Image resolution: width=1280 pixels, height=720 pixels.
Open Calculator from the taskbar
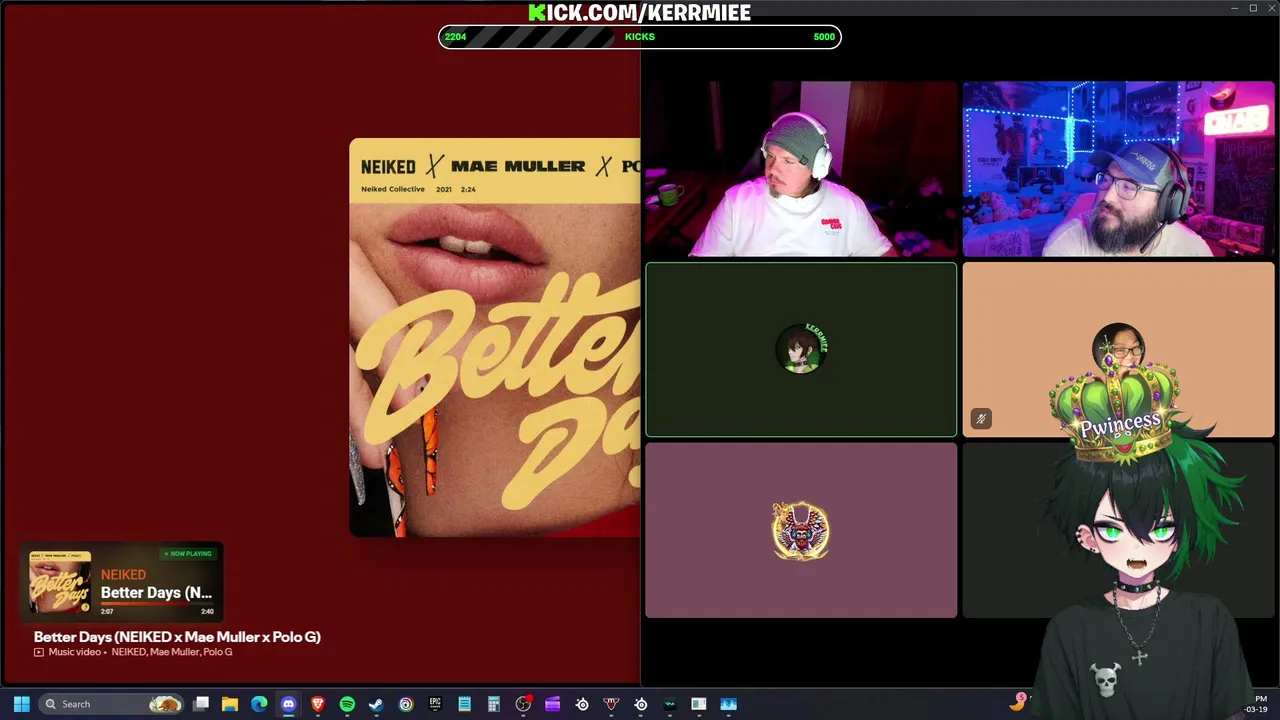point(493,704)
